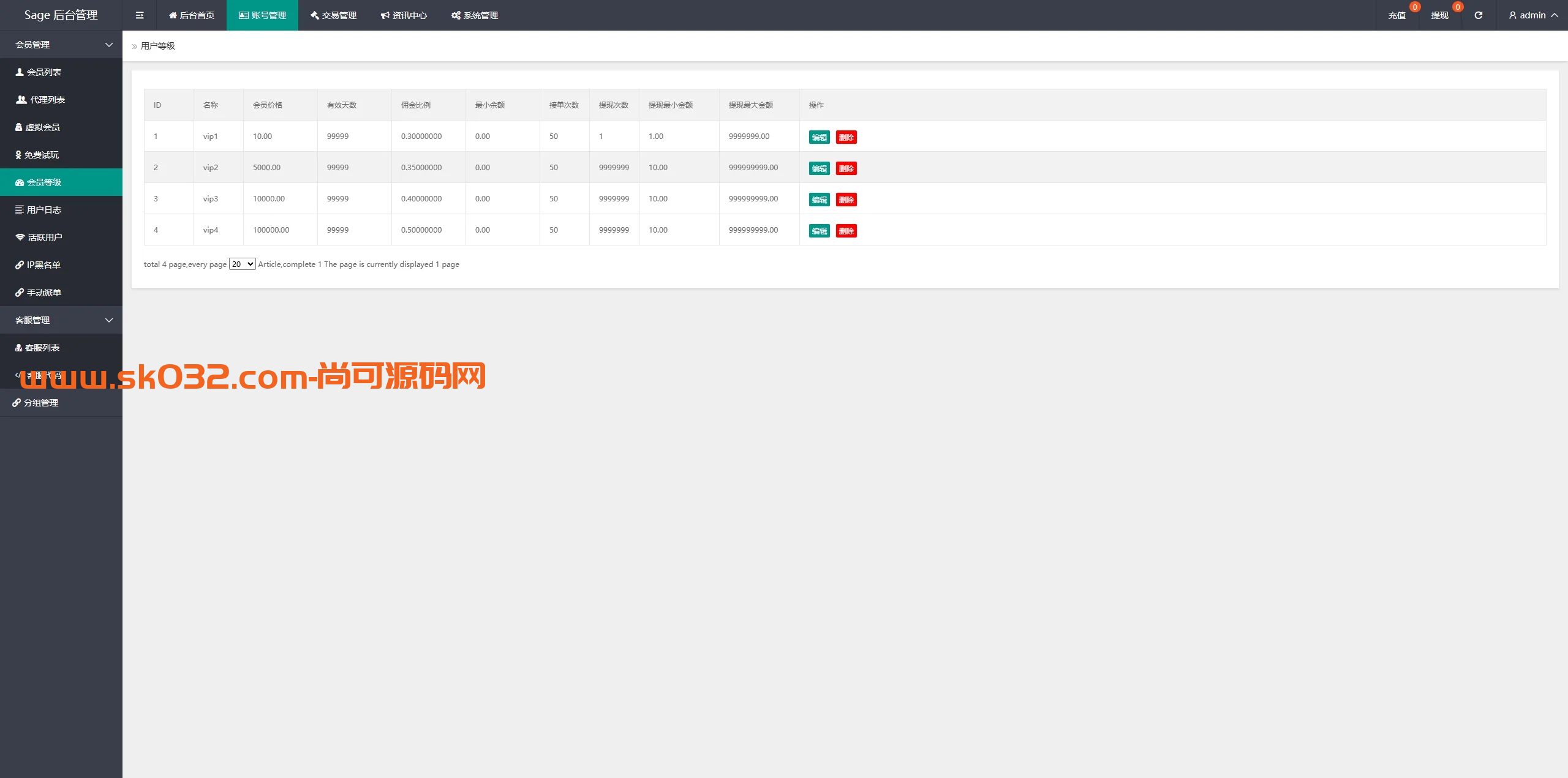Switch to 交易管理 top menu

333,15
